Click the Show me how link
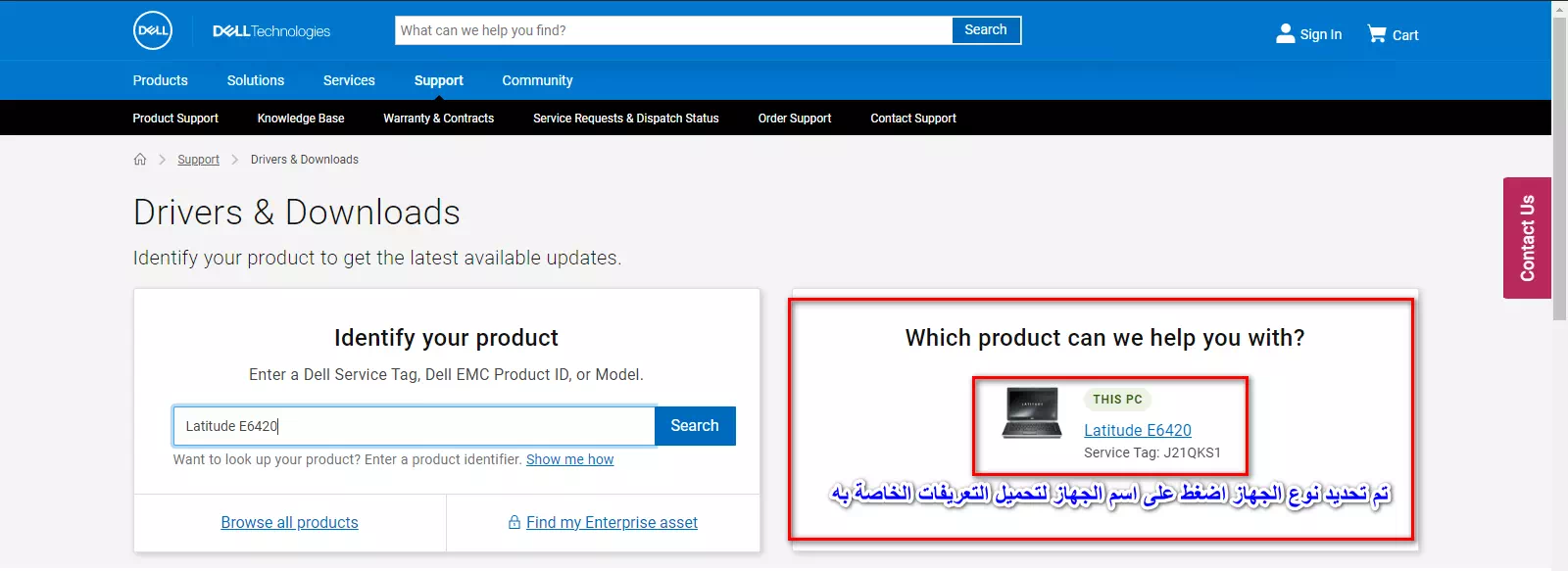Screen dimensions: 1568x571 [570, 459]
